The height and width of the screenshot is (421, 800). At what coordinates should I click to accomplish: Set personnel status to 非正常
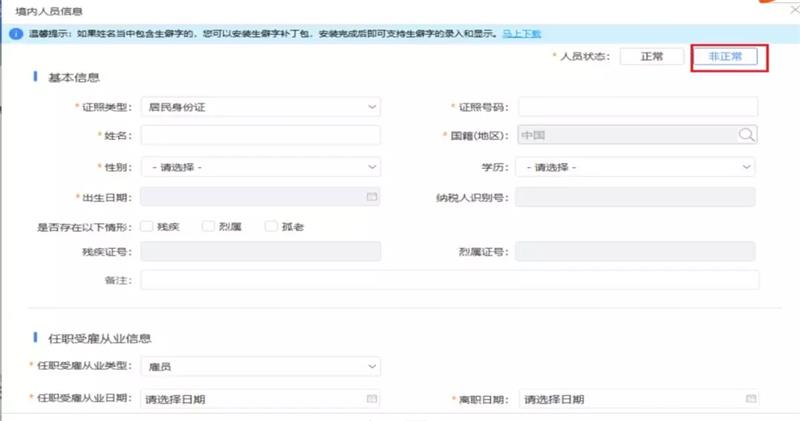[x=725, y=56]
